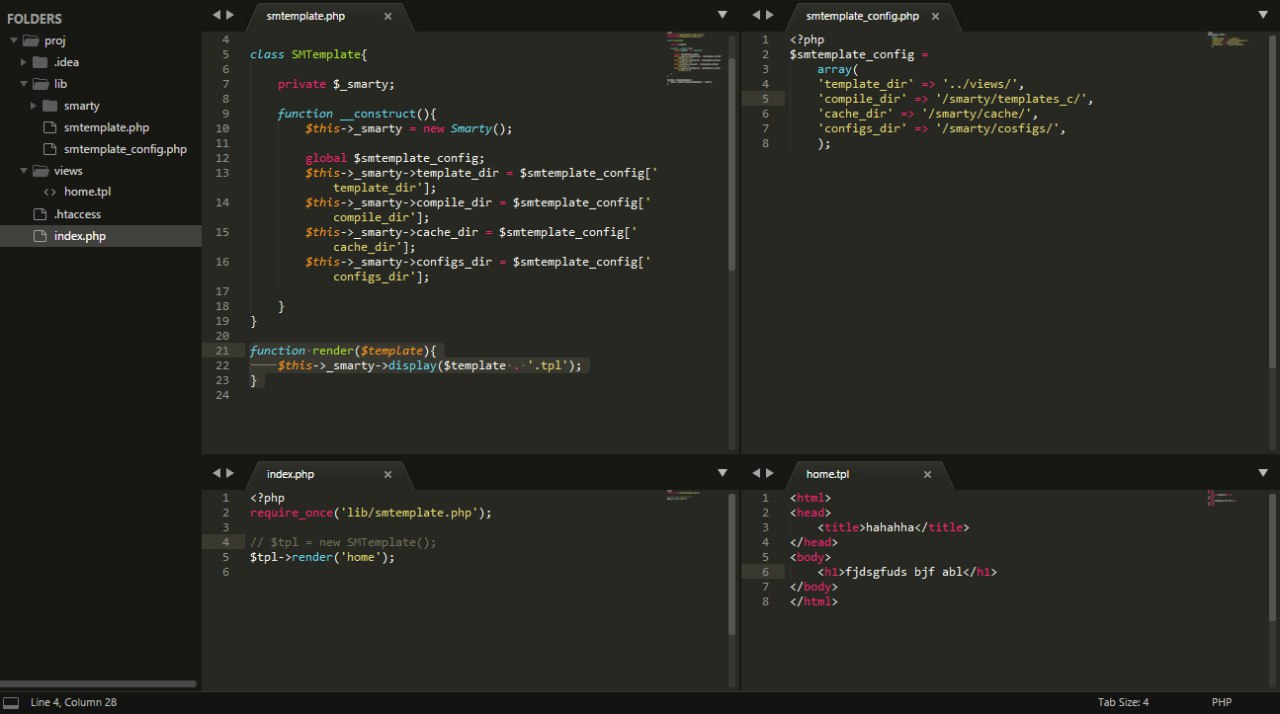The image size is (1280, 714).
Task: Change Tab Size setting in status bar
Action: 1123,703
